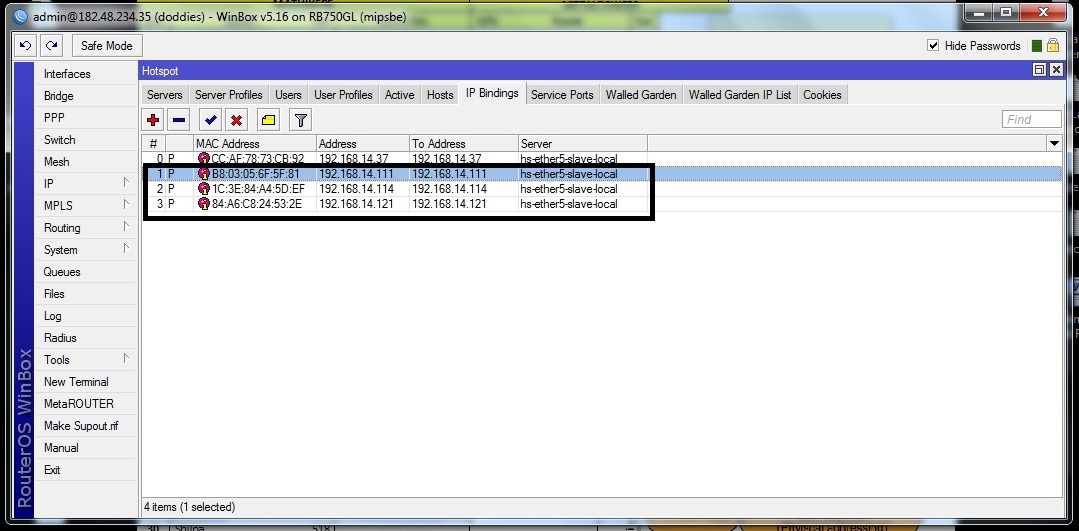Viewport: 1079px width, 531px height.
Task: Click the # column header
Action: tap(154, 144)
